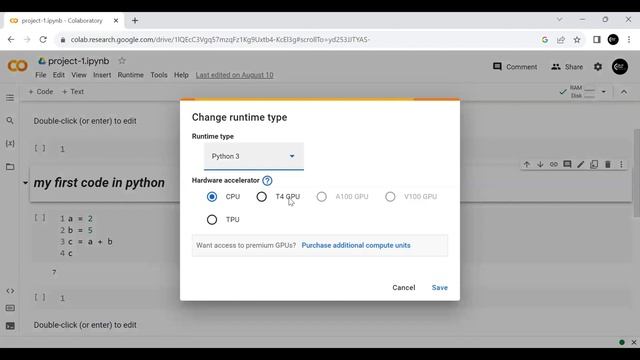Click the Colab logo icon
This screenshot has width=640, height=360.
[x=18, y=66]
